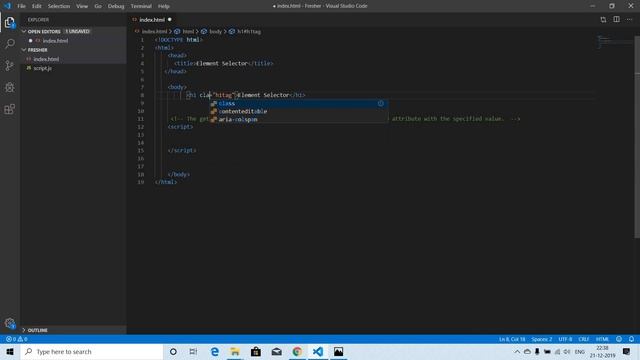Screen dimensions: 640x360
Task: Switch to Chrome on taskbar
Action: (x=297, y=351)
